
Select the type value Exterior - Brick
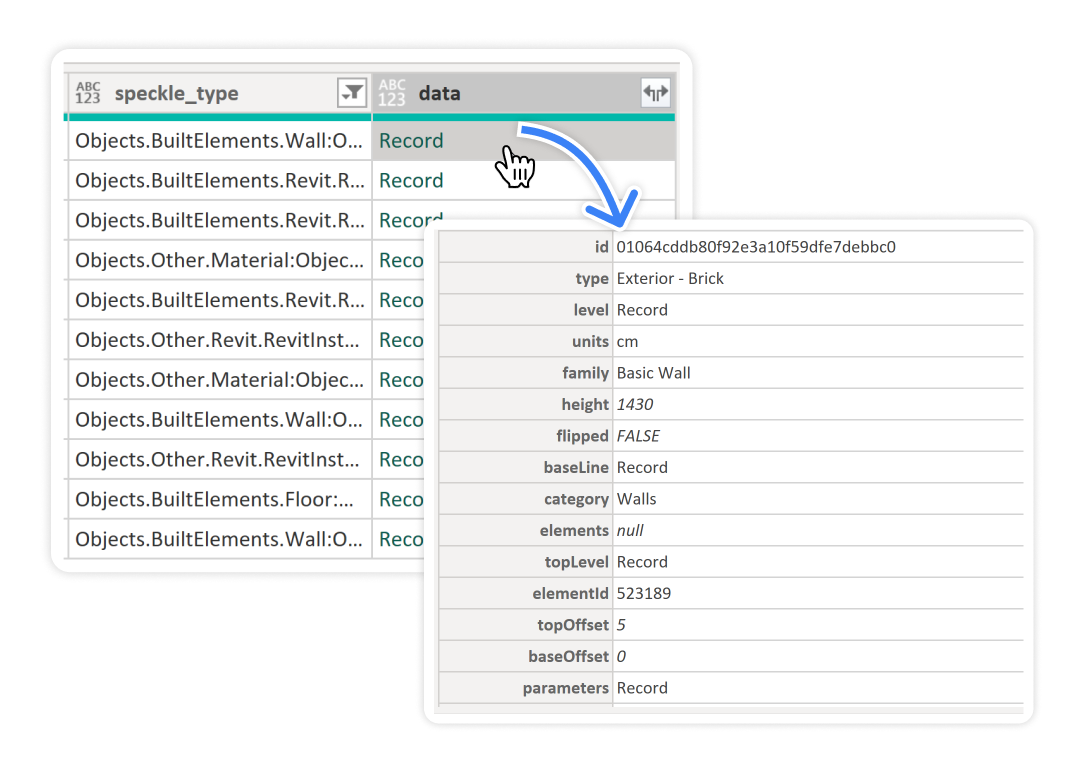tap(670, 278)
